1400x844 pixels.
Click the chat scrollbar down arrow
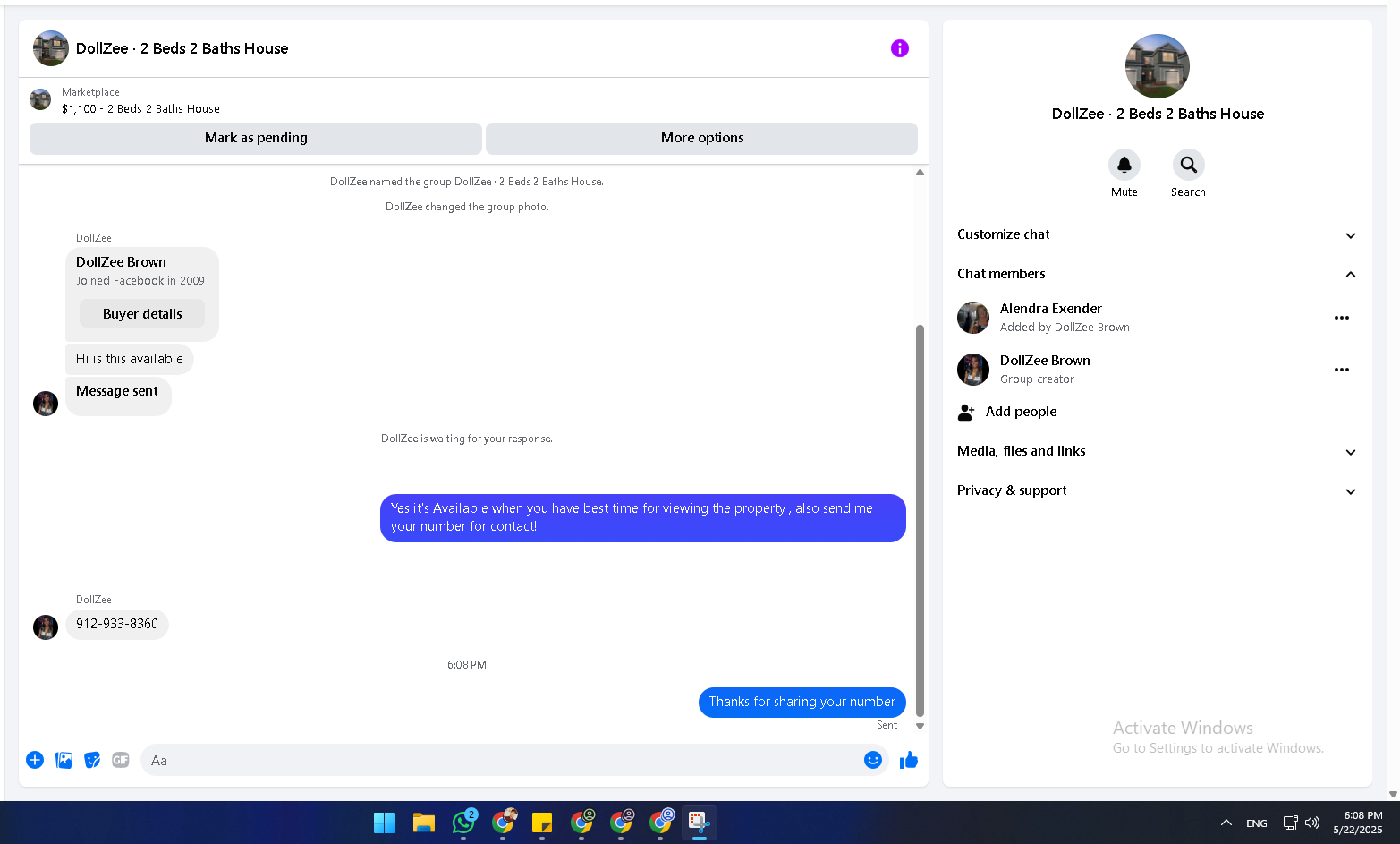(920, 726)
